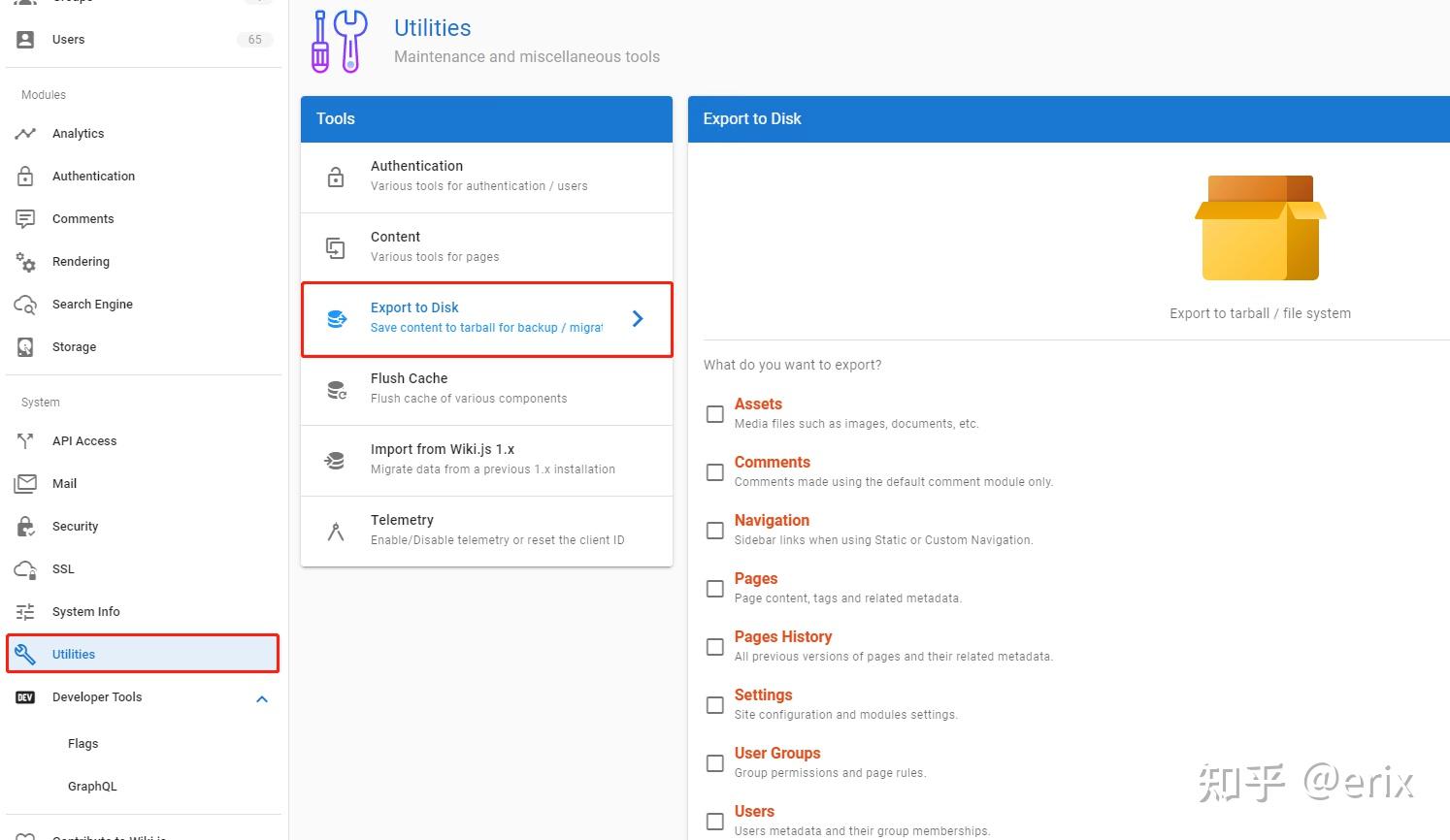Click the Search Engine icon

pyautogui.click(x=25, y=305)
